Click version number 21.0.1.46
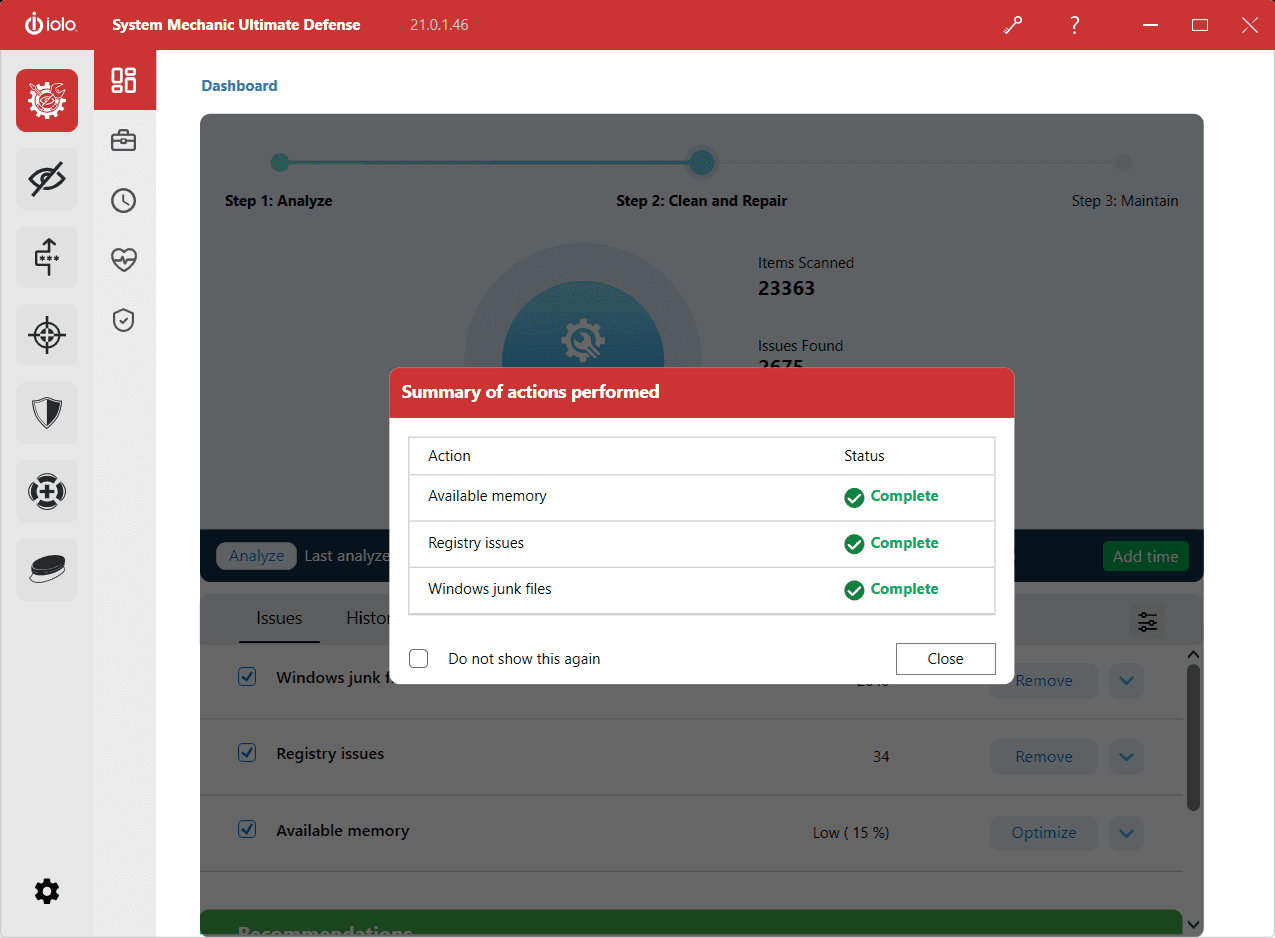The width and height of the screenshot is (1275, 938). pyautogui.click(x=439, y=25)
